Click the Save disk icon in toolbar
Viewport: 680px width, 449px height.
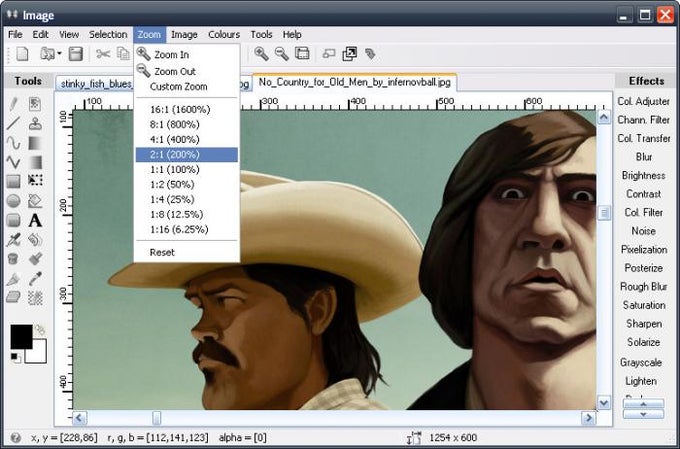point(76,54)
